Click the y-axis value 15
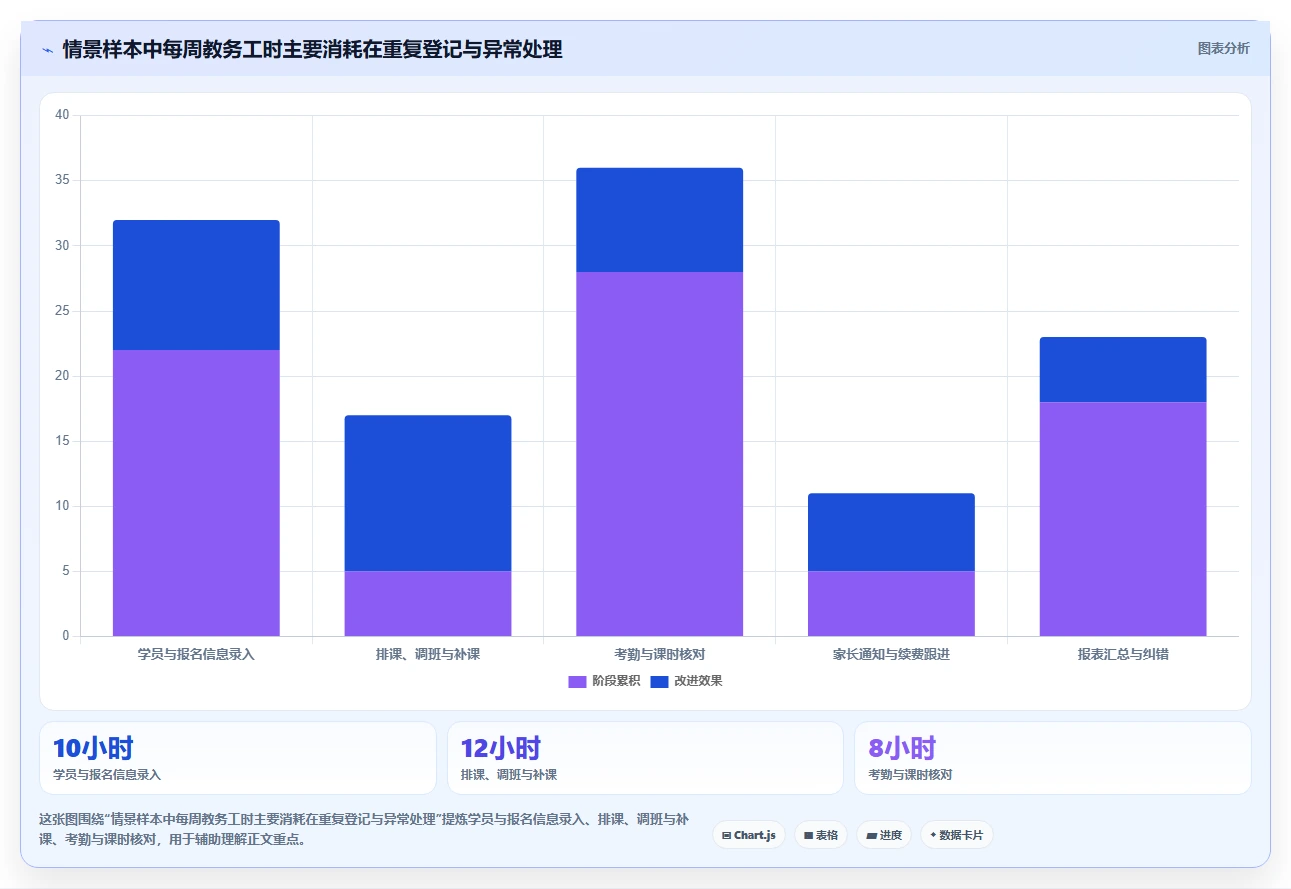The image size is (1291, 889). pyautogui.click(x=62, y=441)
